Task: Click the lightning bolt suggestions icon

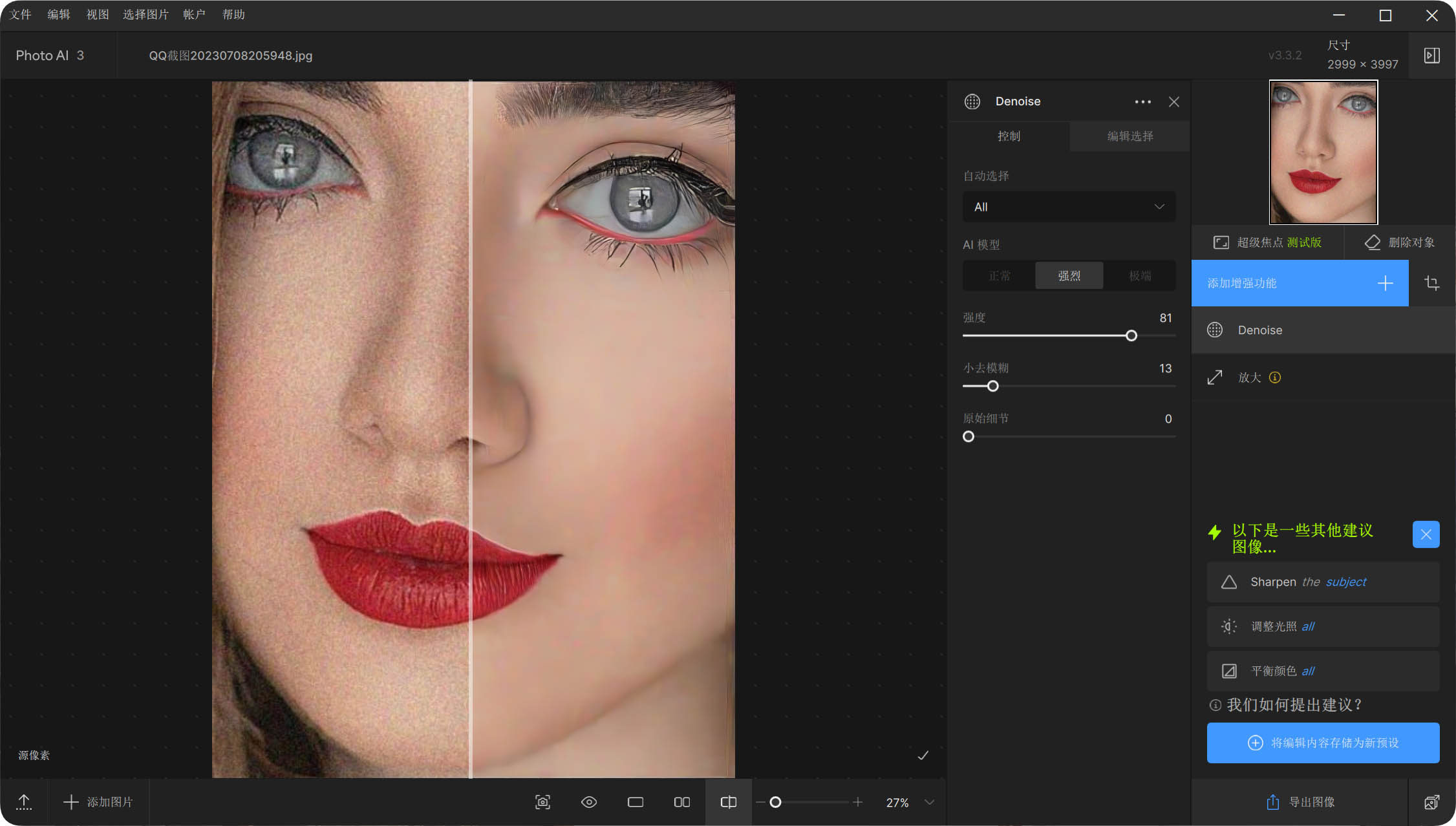Action: [x=1215, y=533]
